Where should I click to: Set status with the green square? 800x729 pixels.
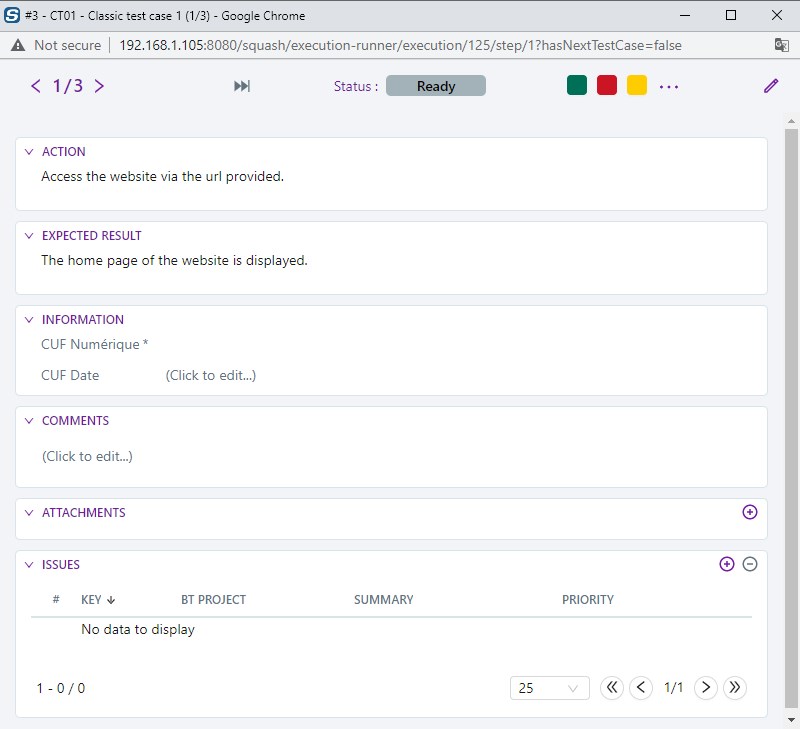577,86
